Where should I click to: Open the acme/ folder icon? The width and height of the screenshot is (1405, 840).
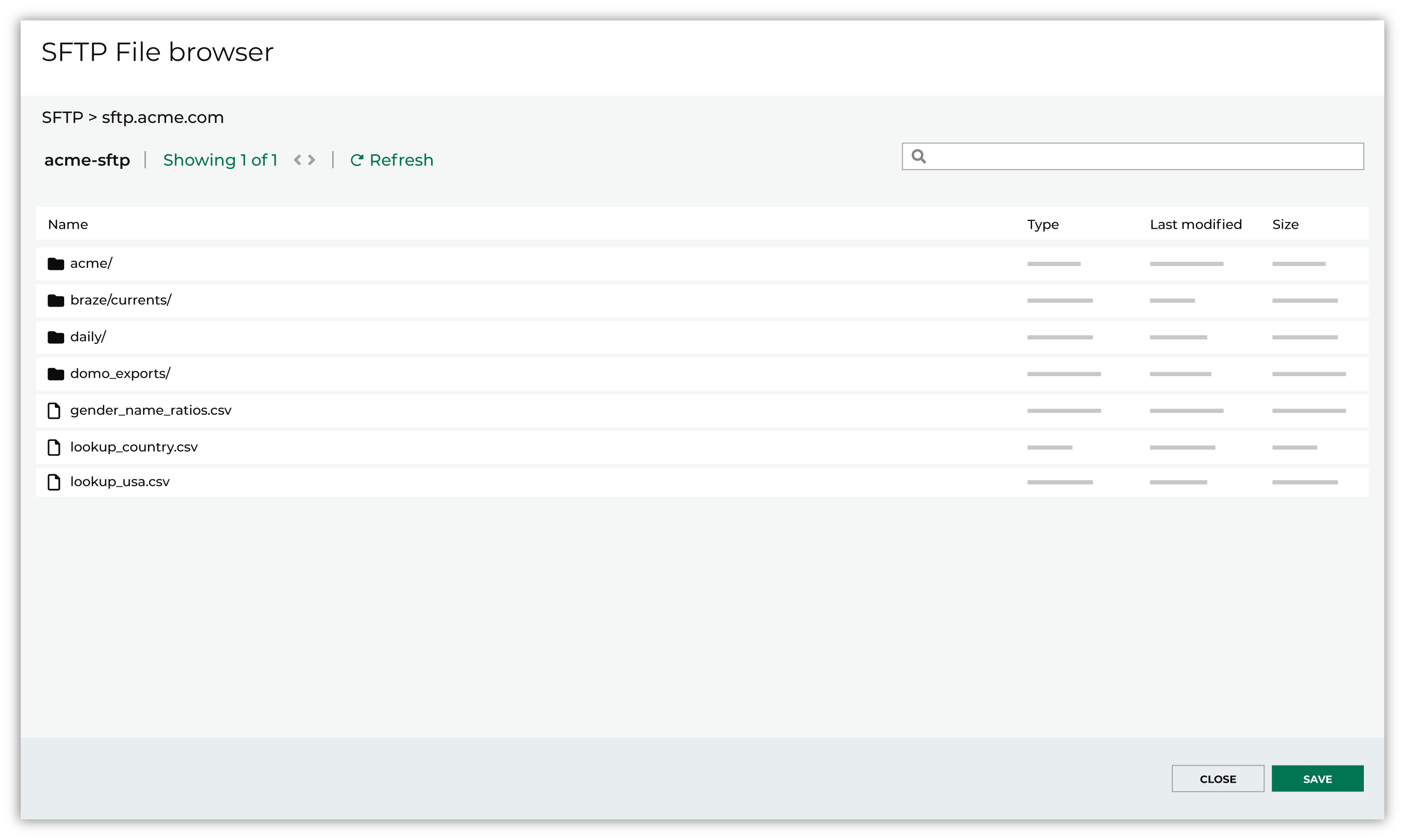click(x=55, y=263)
